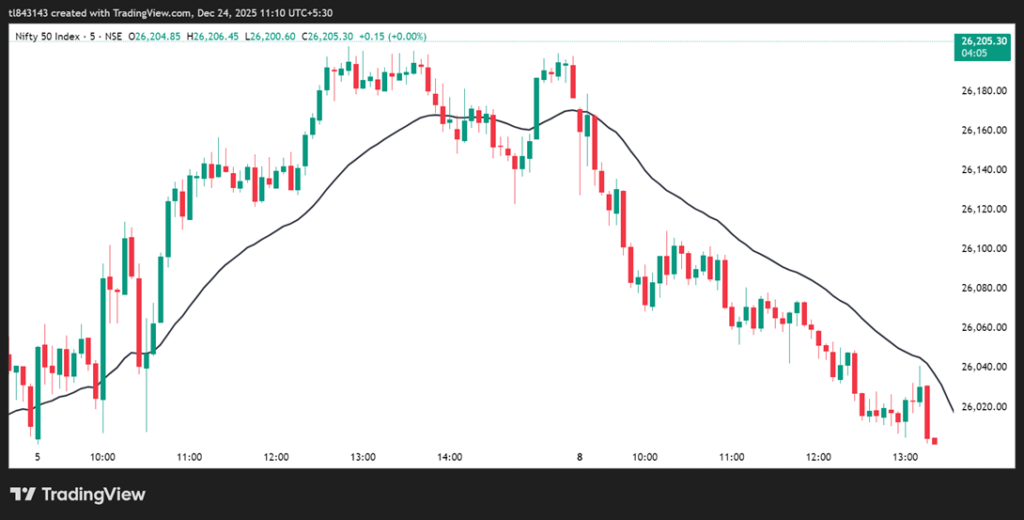Select the green current price tag 26,205.30
The image size is (1024, 520).
tap(983, 40)
